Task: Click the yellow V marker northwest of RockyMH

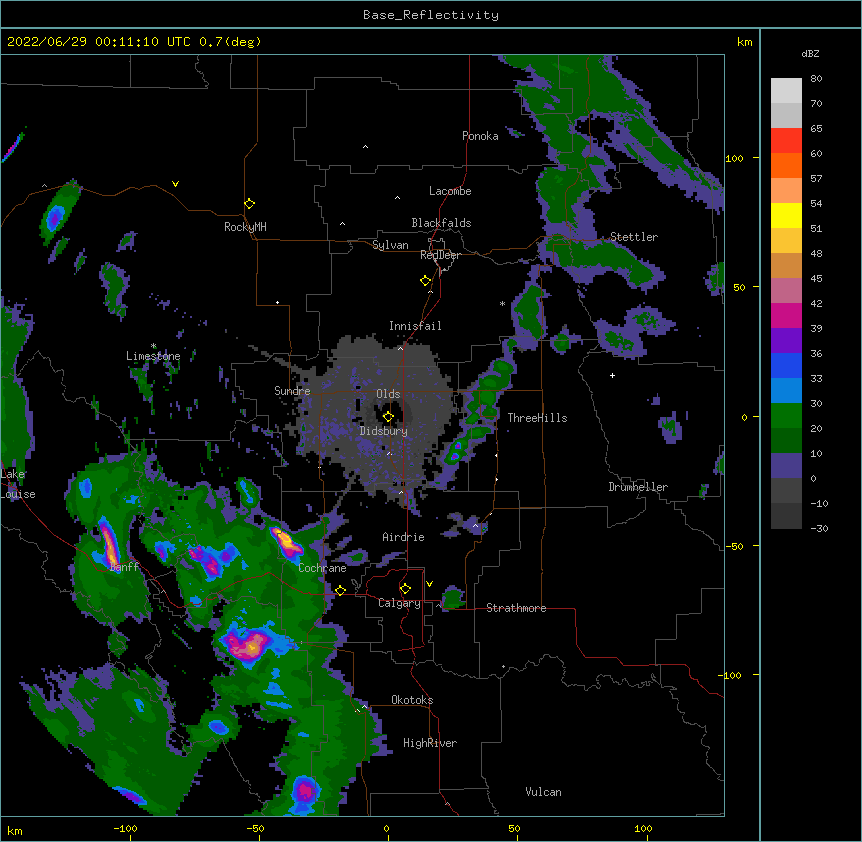Action: coord(175,184)
